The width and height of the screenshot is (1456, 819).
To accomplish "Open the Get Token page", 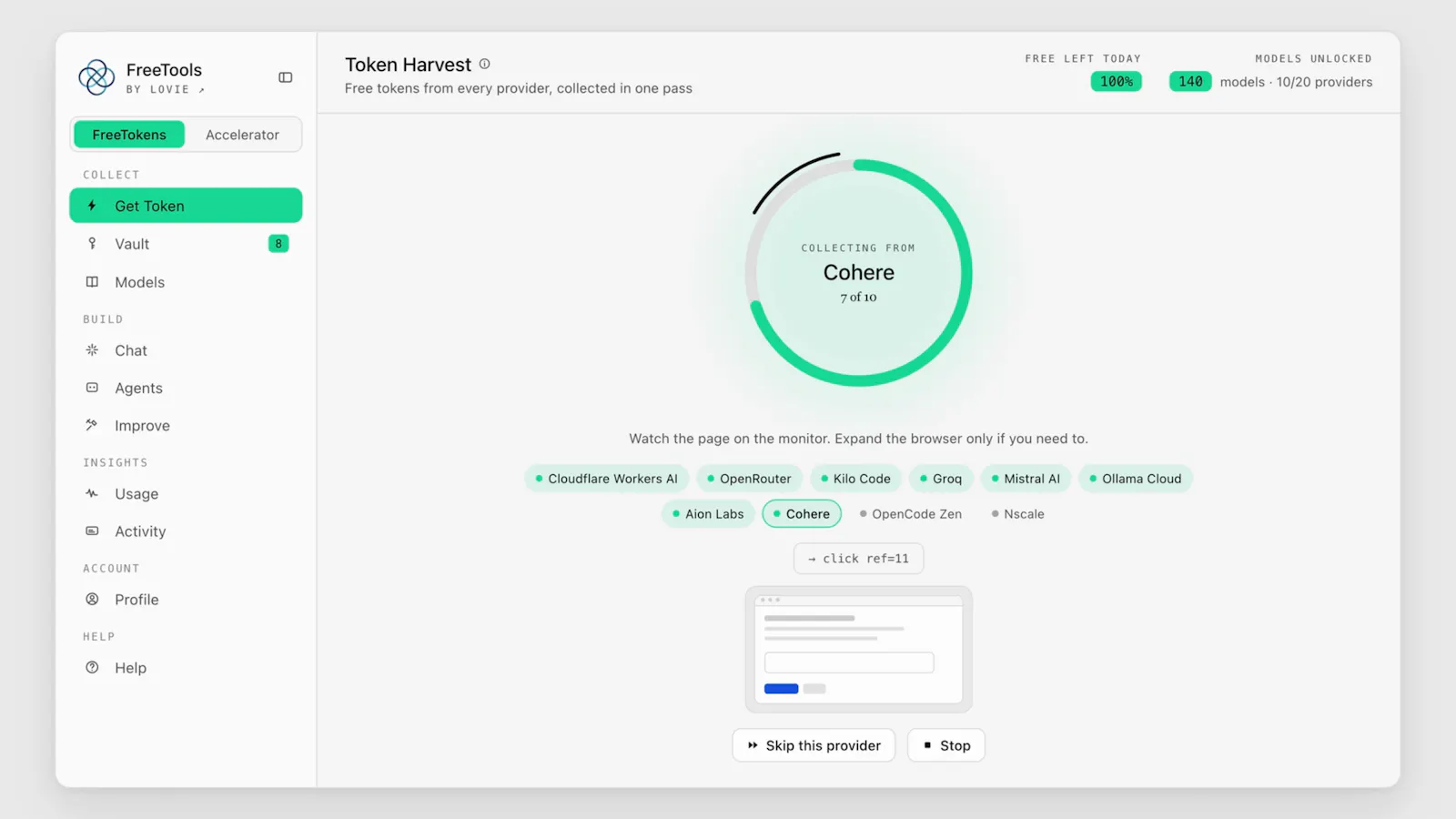I will tap(186, 206).
